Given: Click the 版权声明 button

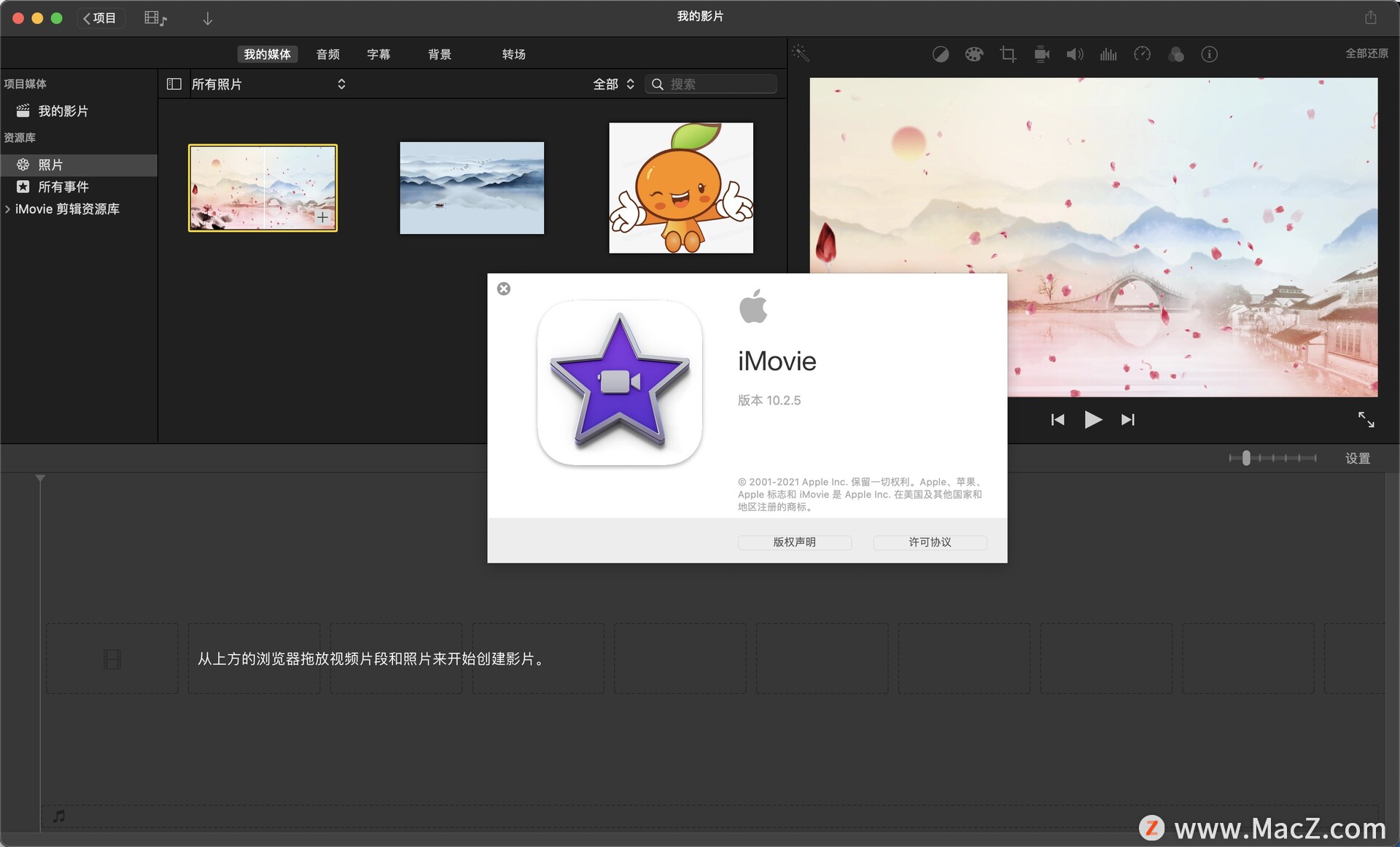Looking at the screenshot, I should click(794, 542).
